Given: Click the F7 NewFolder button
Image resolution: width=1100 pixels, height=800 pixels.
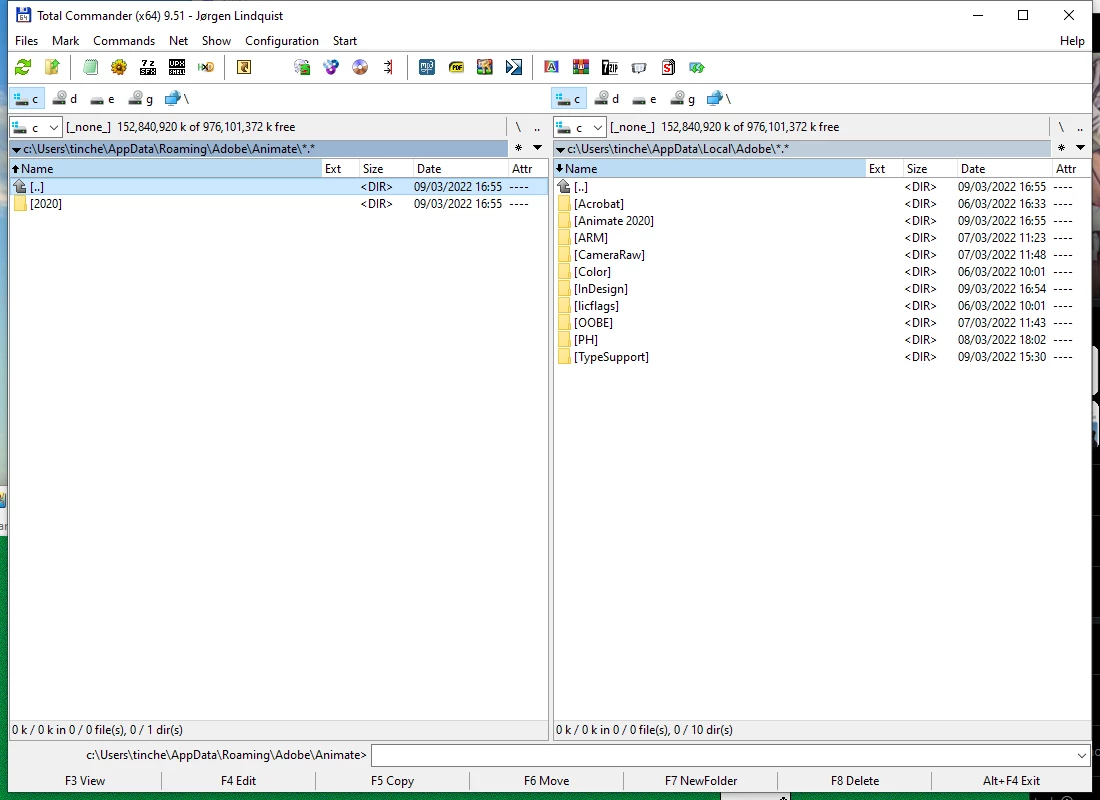Looking at the screenshot, I should (701, 780).
